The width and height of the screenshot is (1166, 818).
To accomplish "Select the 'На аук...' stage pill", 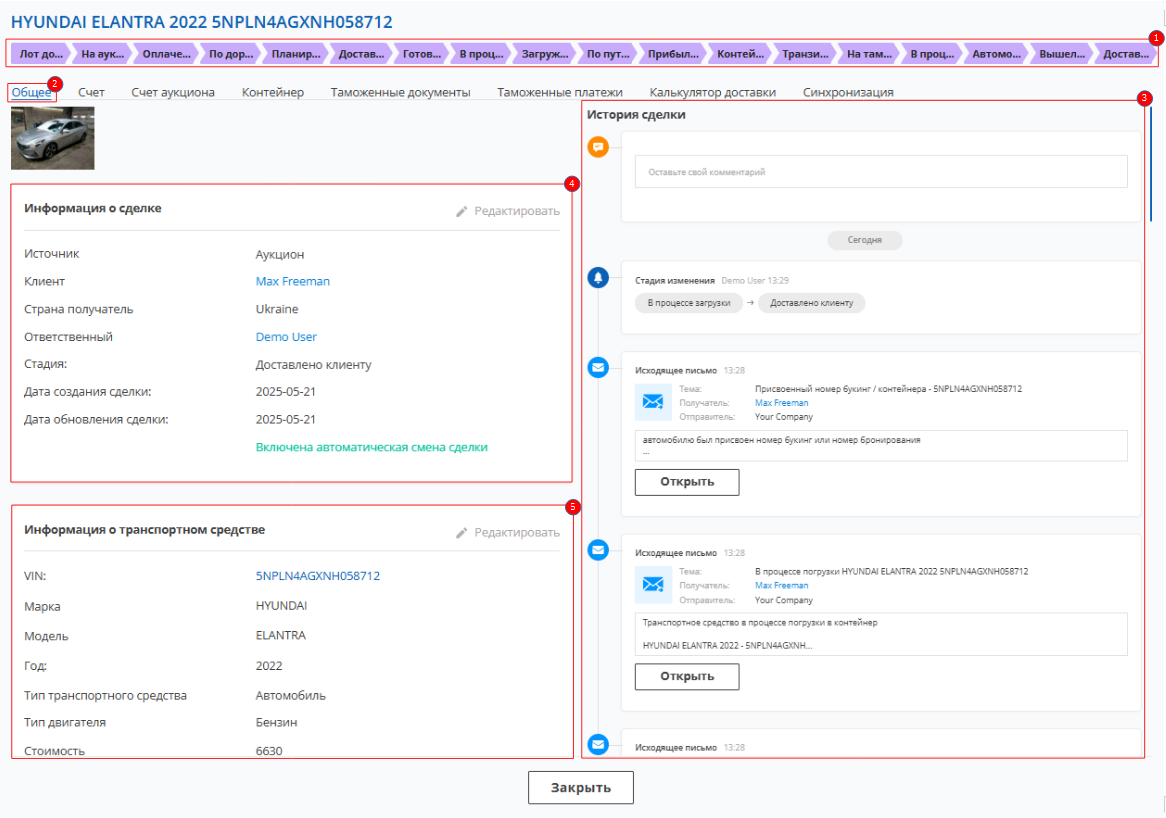I will (103, 54).
